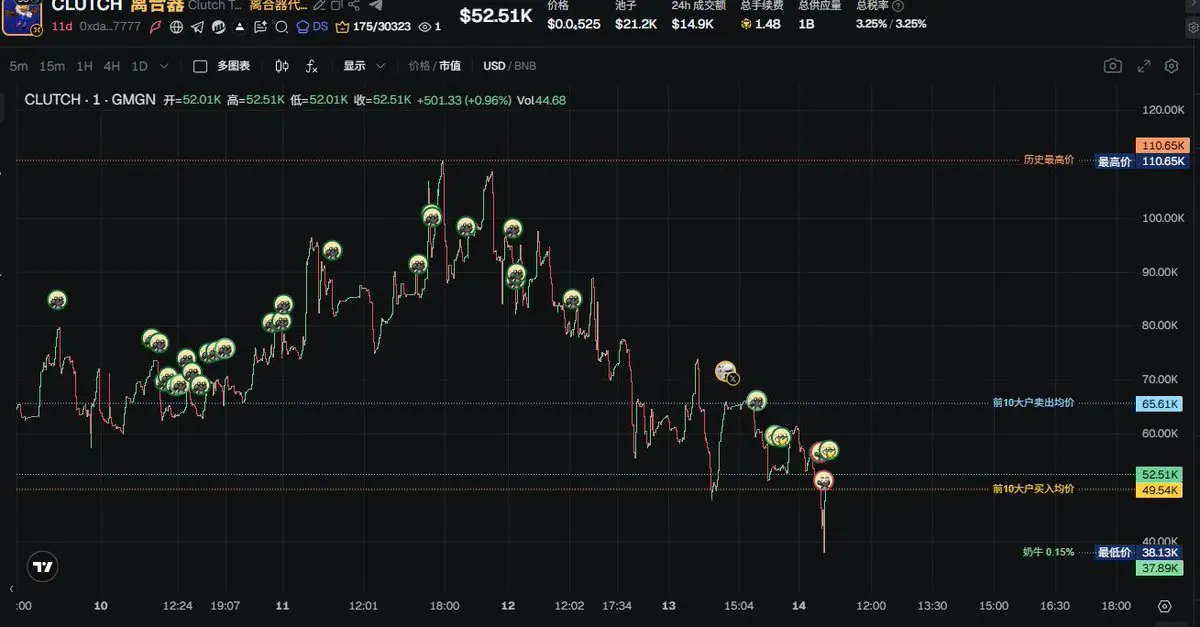Open the fx indicators menu

point(312,66)
